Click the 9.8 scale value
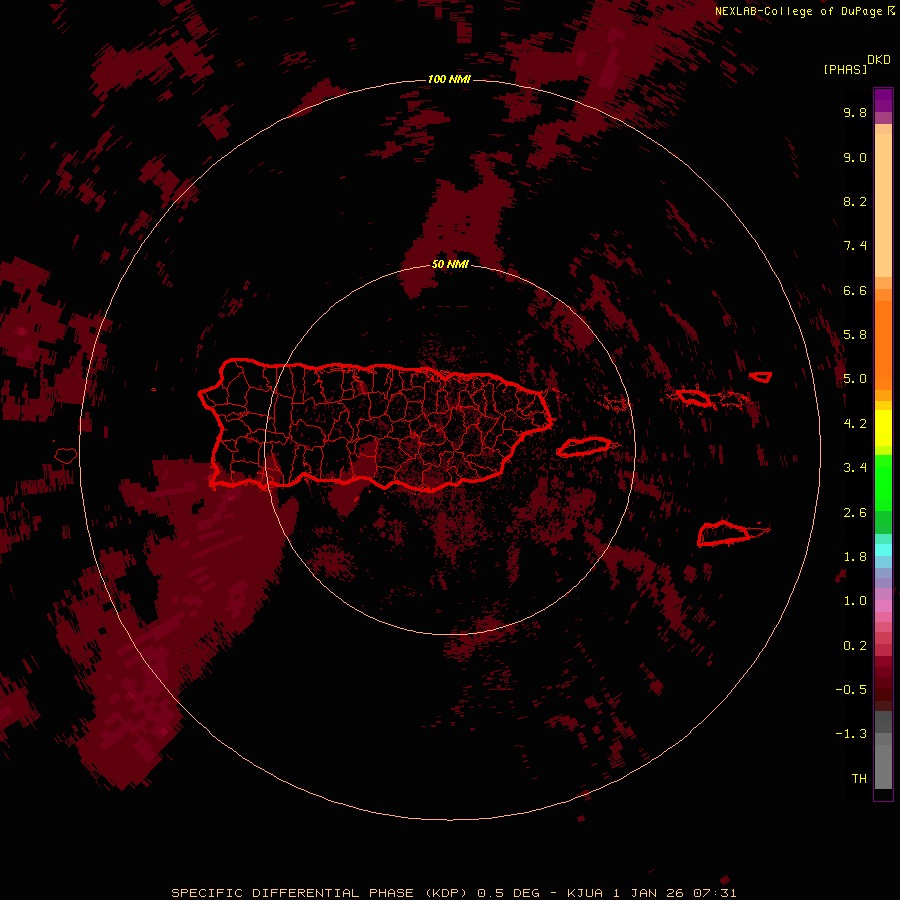 (855, 112)
